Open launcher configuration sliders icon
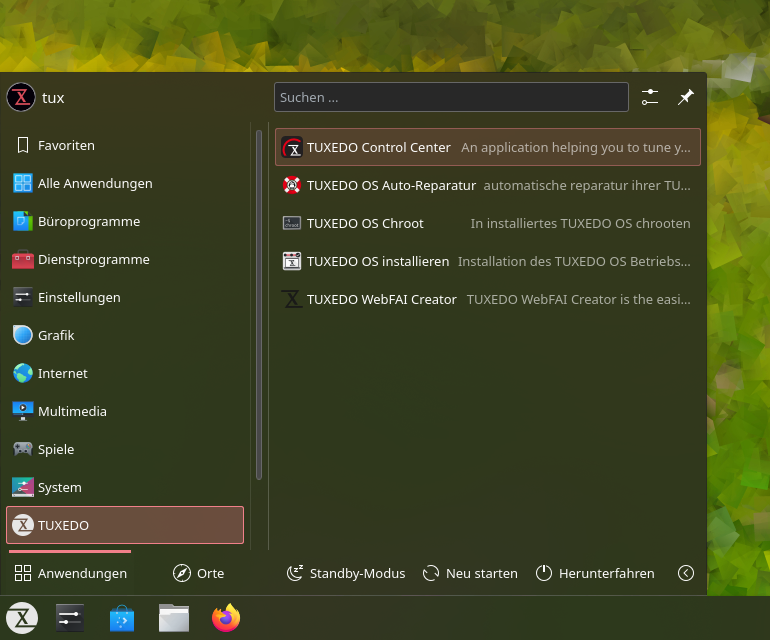770x640 pixels. pyautogui.click(x=650, y=97)
